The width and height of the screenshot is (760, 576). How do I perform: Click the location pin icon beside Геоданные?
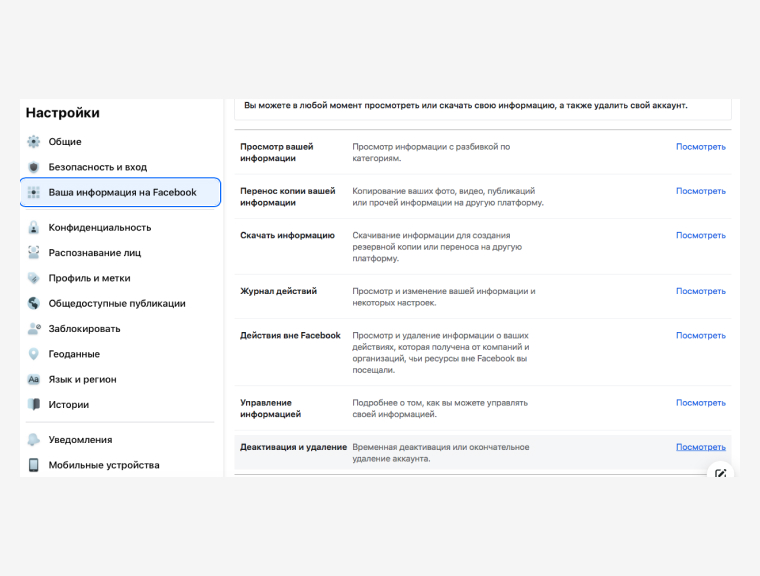coord(34,354)
